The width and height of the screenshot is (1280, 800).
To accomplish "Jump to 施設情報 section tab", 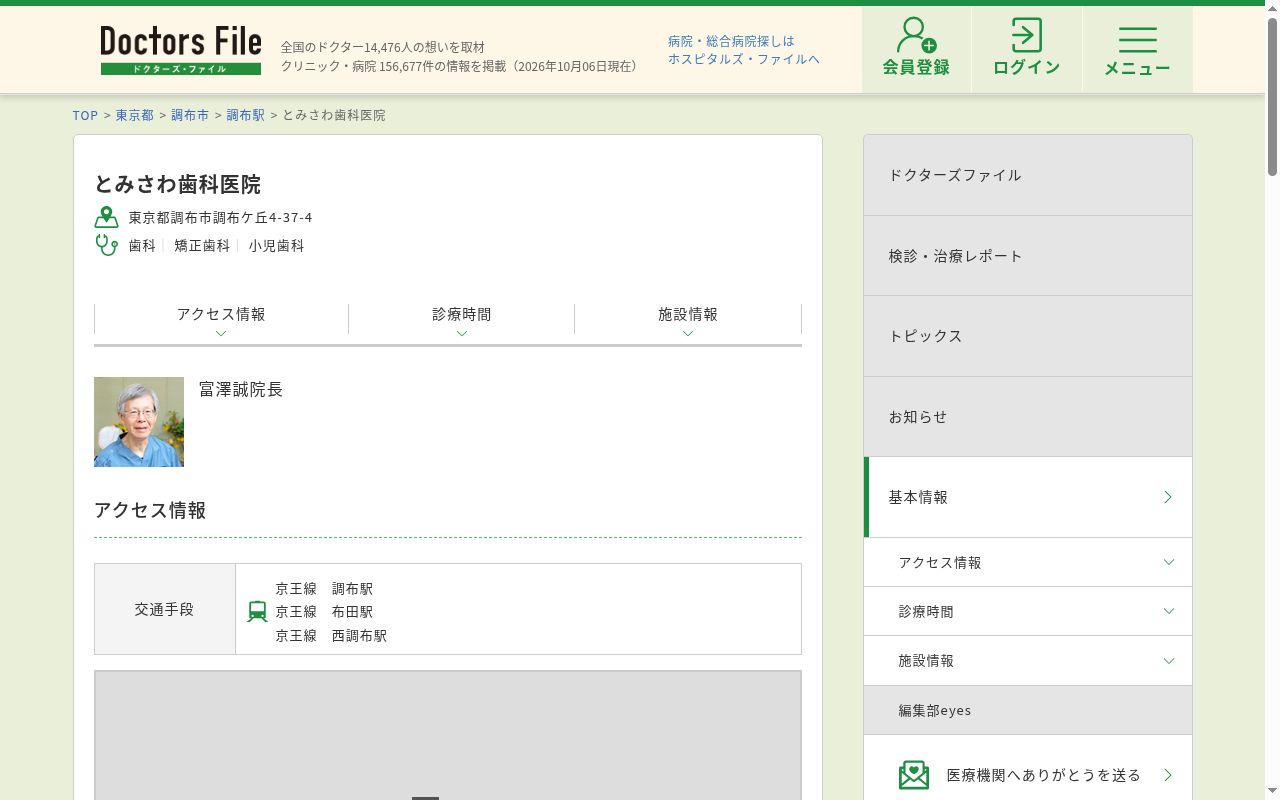I will coord(688,321).
